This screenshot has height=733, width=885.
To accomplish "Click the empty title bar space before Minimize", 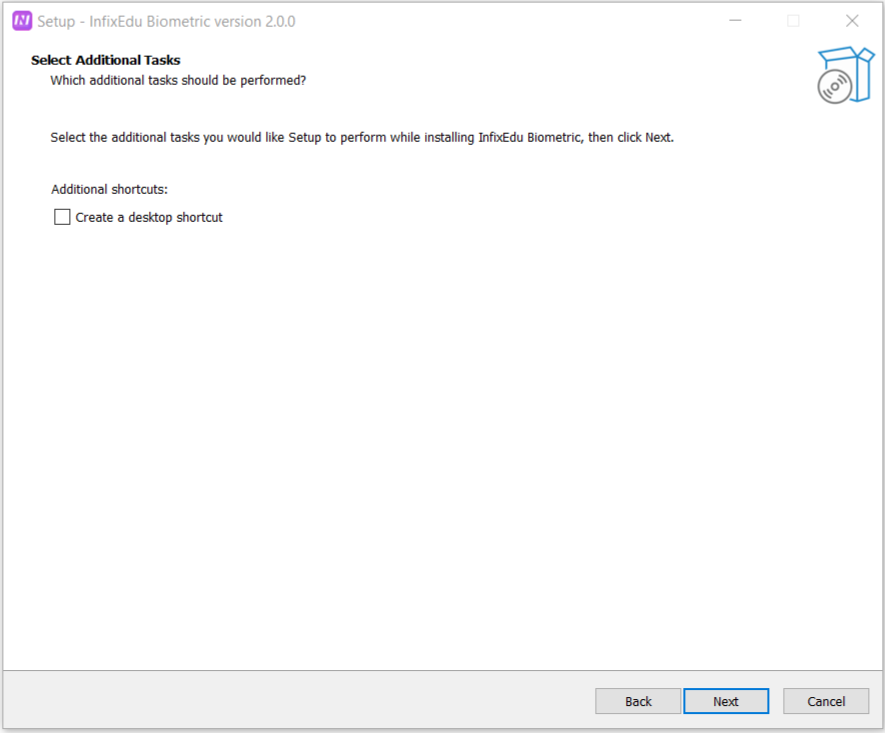I will pos(500,21).
